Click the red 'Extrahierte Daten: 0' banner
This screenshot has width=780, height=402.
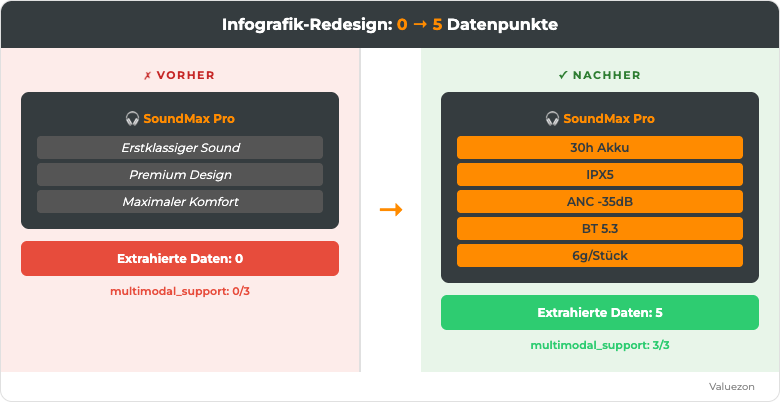point(180,259)
